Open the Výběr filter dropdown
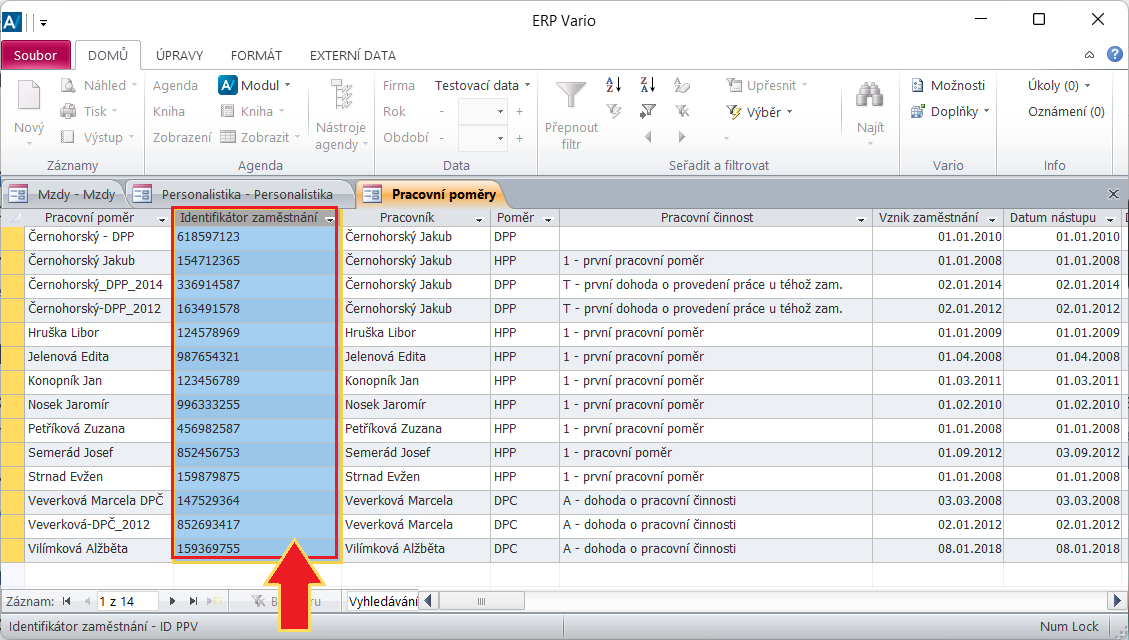Viewport: 1129px width, 640px height. (x=761, y=112)
